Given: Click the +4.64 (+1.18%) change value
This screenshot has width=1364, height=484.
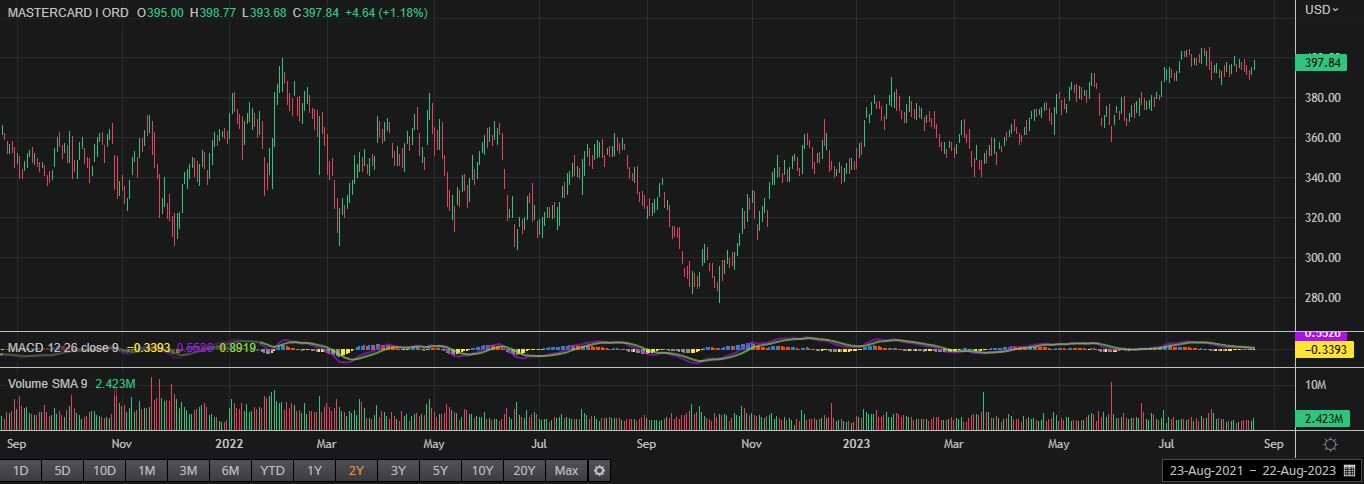Looking at the screenshot, I should point(385,13).
